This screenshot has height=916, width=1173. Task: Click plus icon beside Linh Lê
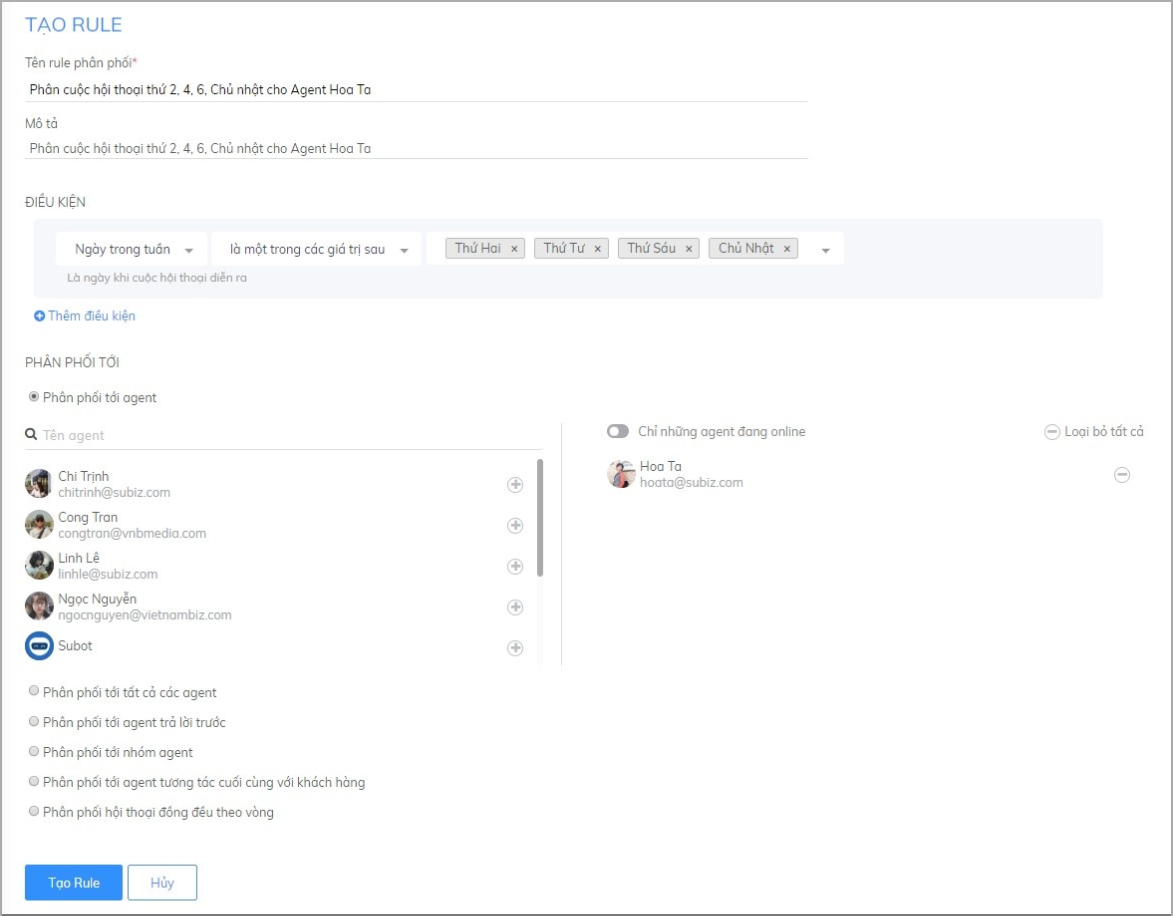pos(515,567)
